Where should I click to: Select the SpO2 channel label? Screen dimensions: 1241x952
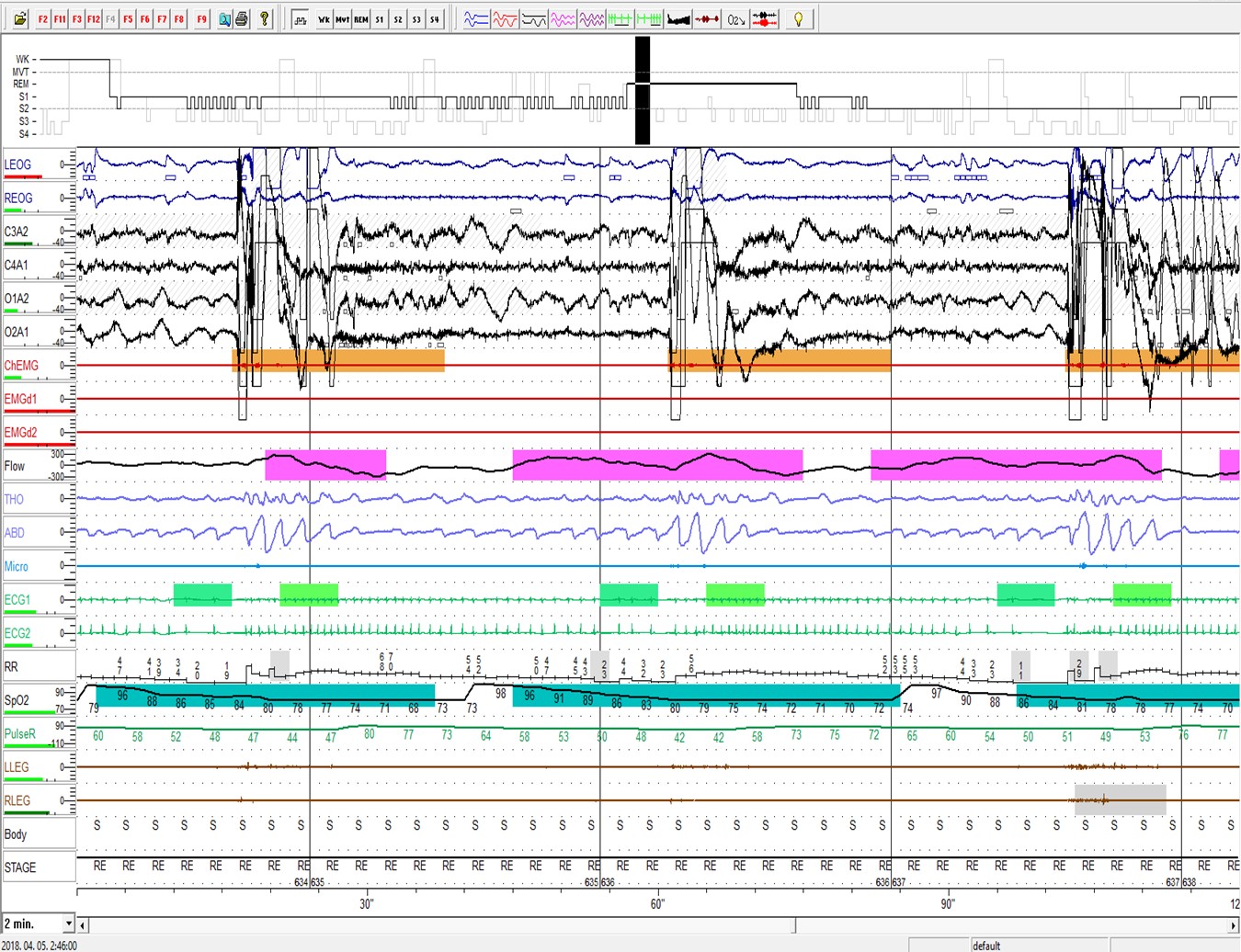tap(17, 700)
